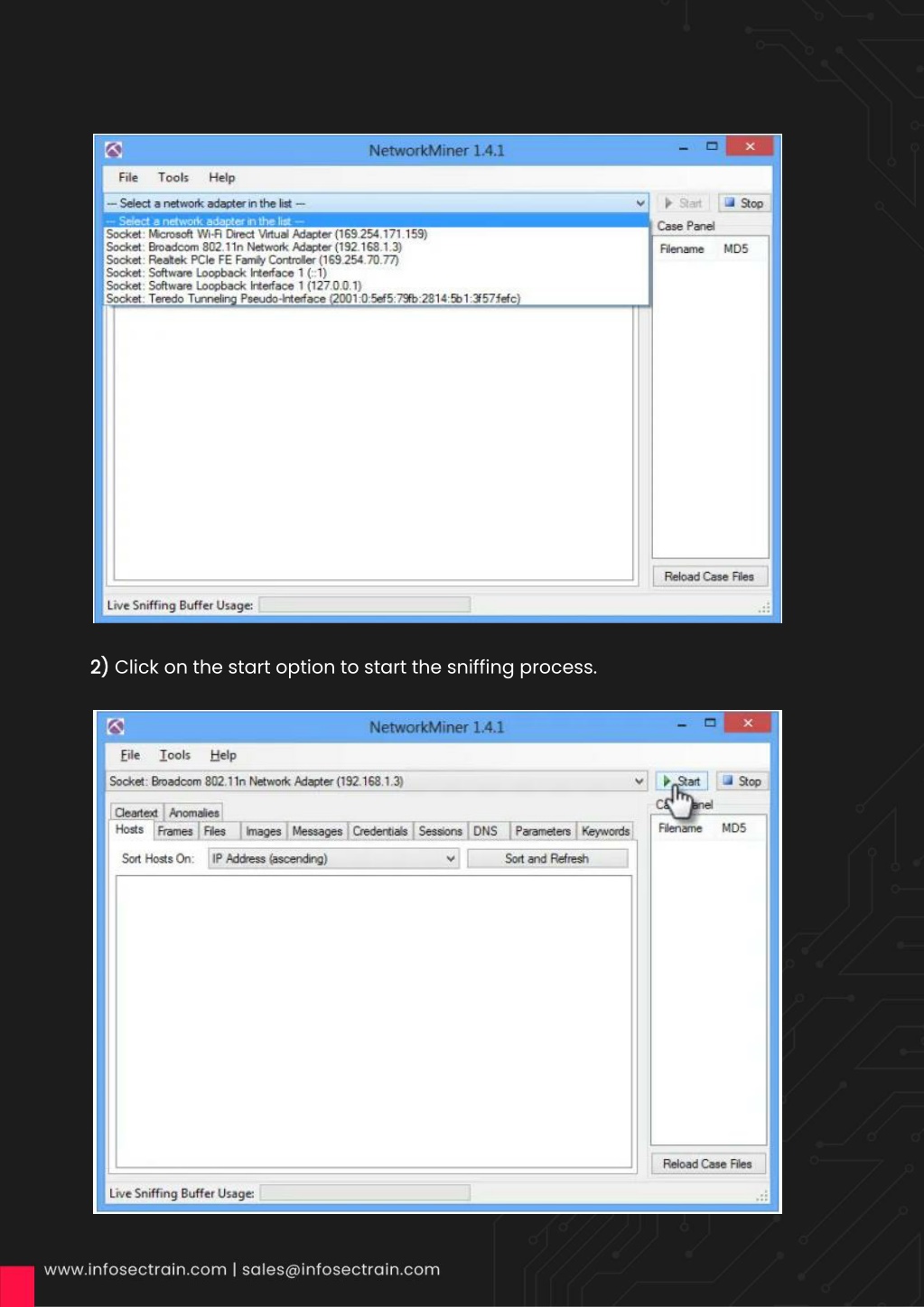Select the Keywords tab

pyautogui.click(x=606, y=831)
